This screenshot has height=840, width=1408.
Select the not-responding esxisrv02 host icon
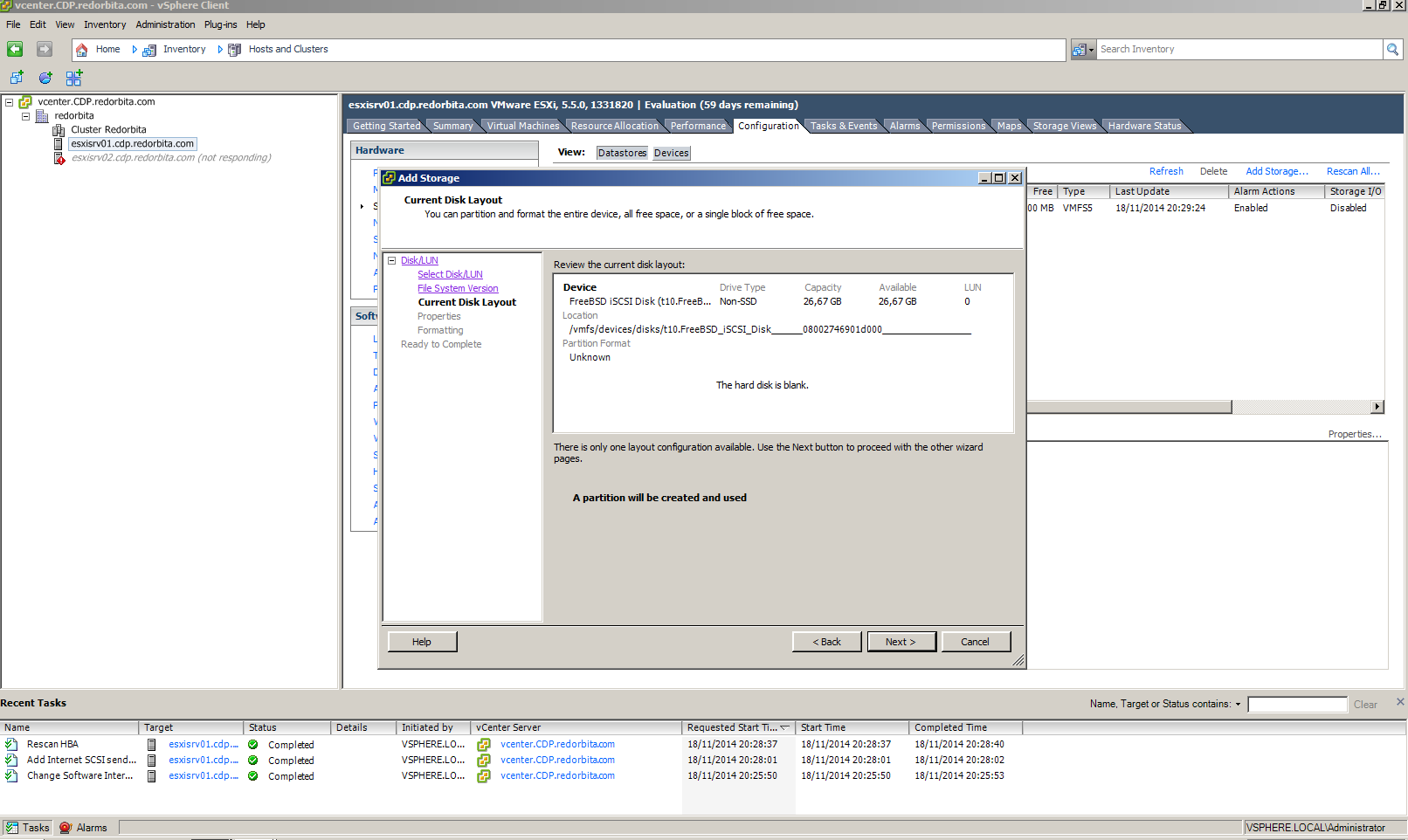pos(59,158)
